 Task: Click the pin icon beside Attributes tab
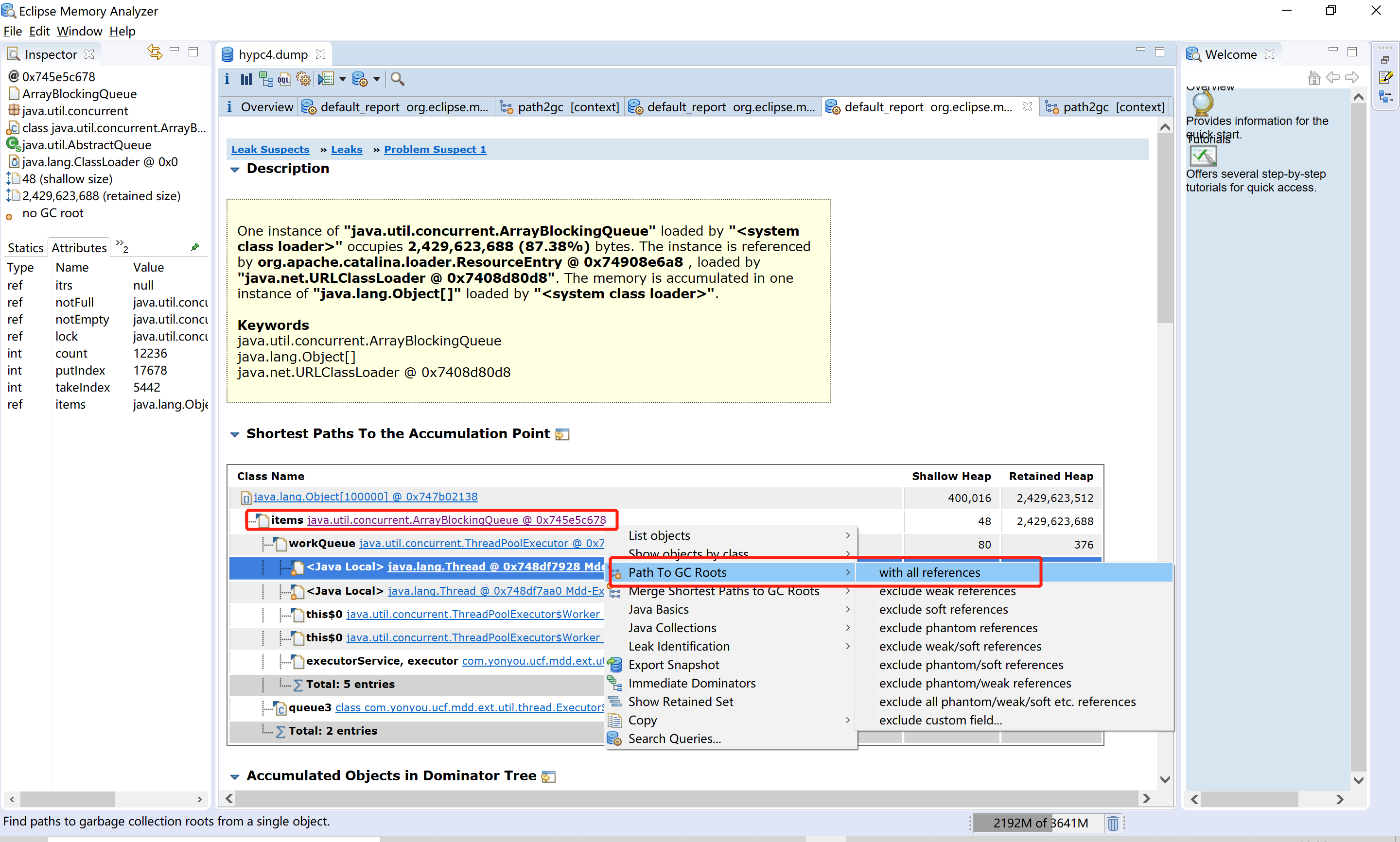coord(194,247)
